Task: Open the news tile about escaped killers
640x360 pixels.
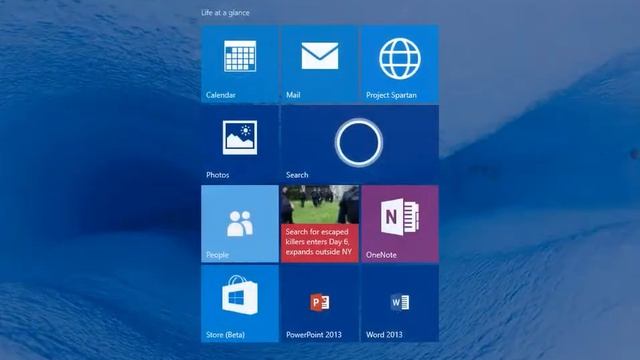Action: pos(320,223)
